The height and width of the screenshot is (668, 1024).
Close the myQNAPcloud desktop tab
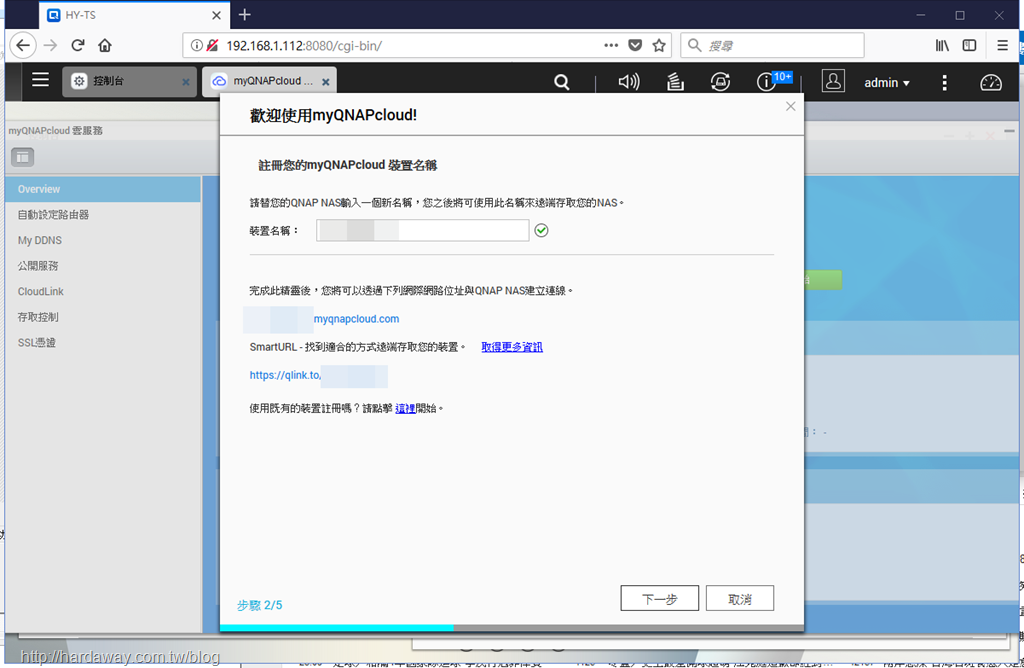[325, 82]
